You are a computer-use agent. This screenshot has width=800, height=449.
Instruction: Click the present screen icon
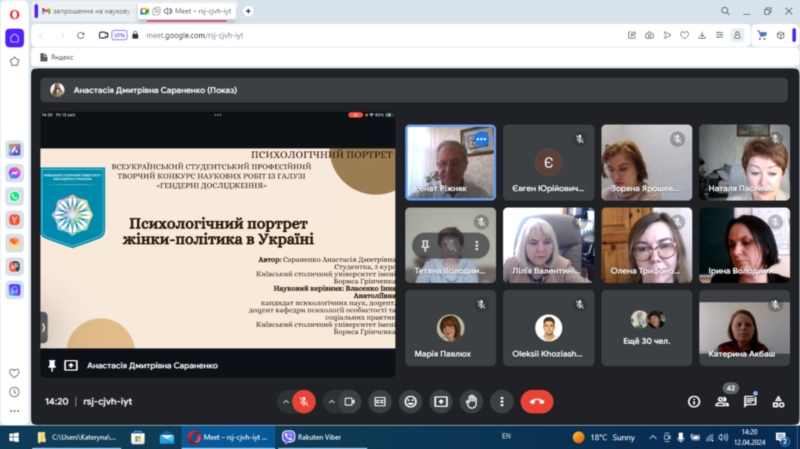(x=440, y=401)
